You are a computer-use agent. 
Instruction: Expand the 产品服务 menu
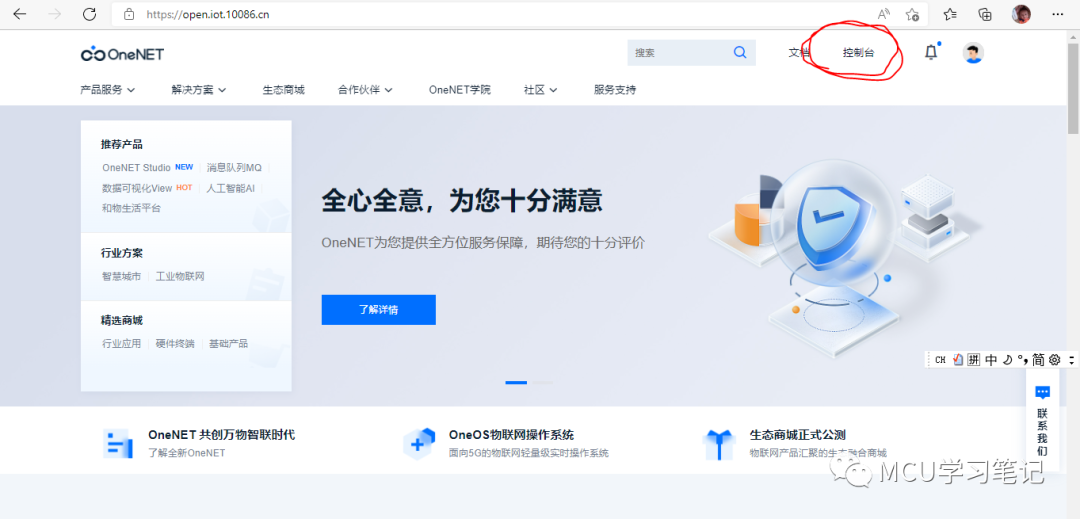point(107,89)
